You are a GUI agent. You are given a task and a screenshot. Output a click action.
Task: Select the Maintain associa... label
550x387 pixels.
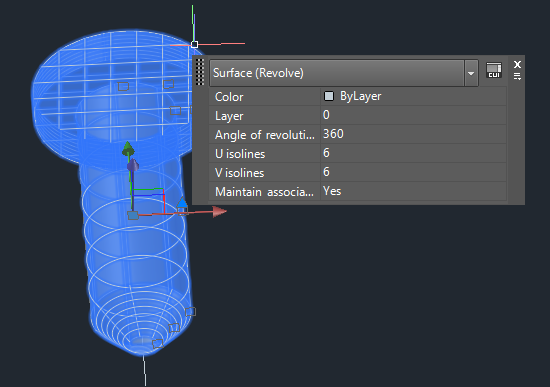[264, 192]
